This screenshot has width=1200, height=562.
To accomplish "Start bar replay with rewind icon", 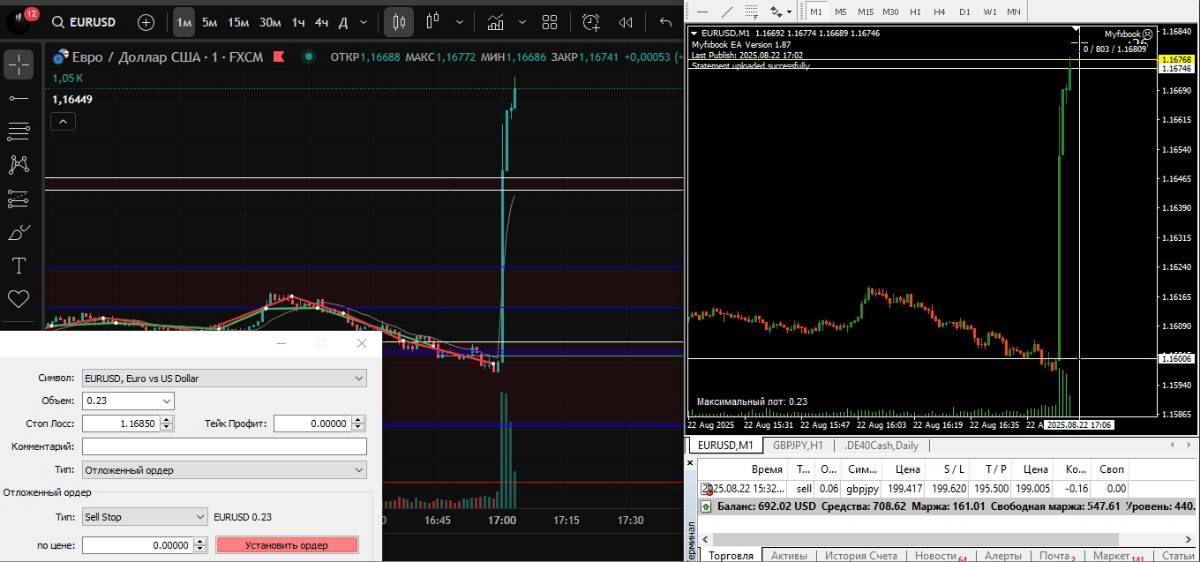I will [x=626, y=22].
